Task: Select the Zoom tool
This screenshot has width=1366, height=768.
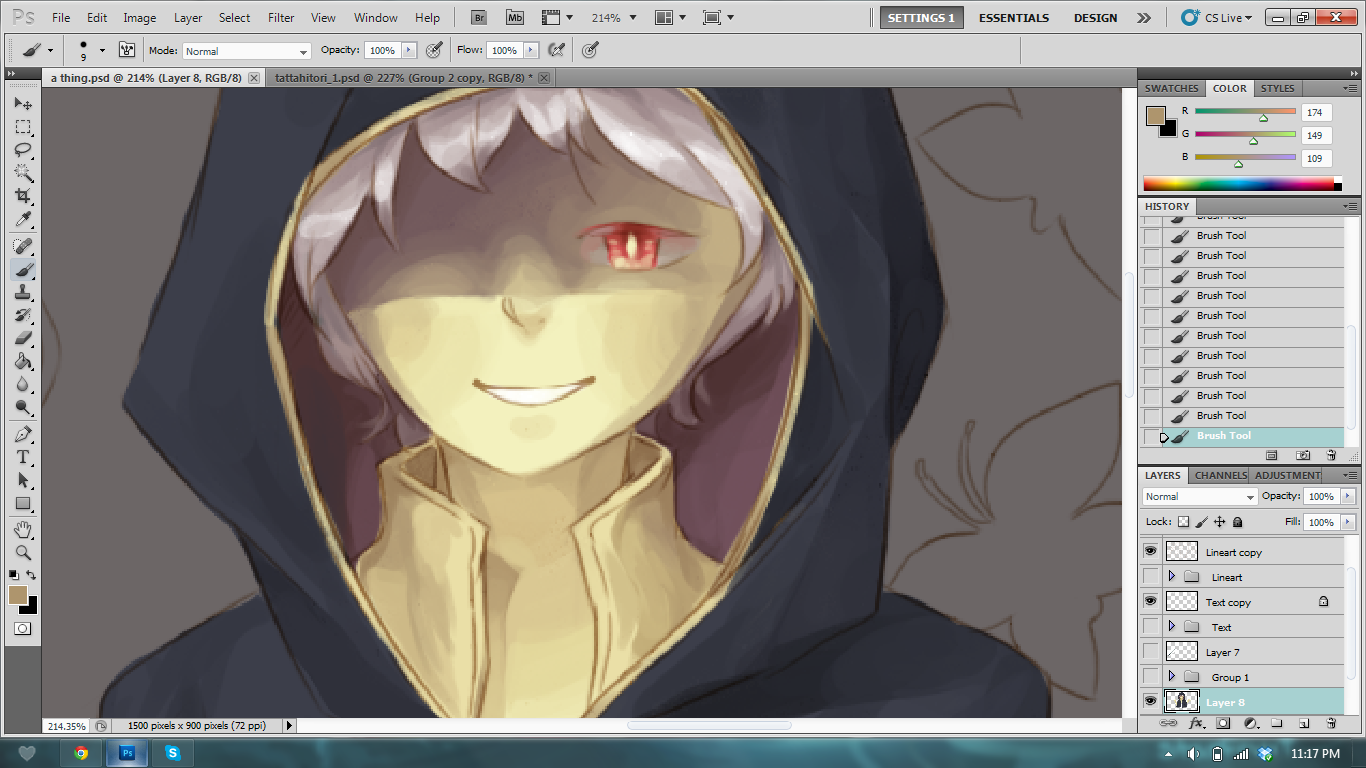Action: click(23, 551)
